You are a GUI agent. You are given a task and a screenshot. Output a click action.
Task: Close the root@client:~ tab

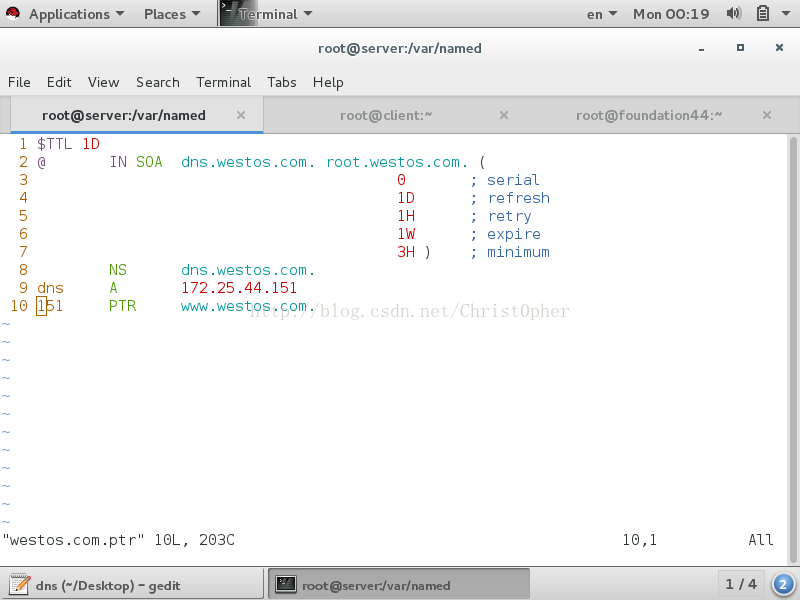click(x=504, y=115)
